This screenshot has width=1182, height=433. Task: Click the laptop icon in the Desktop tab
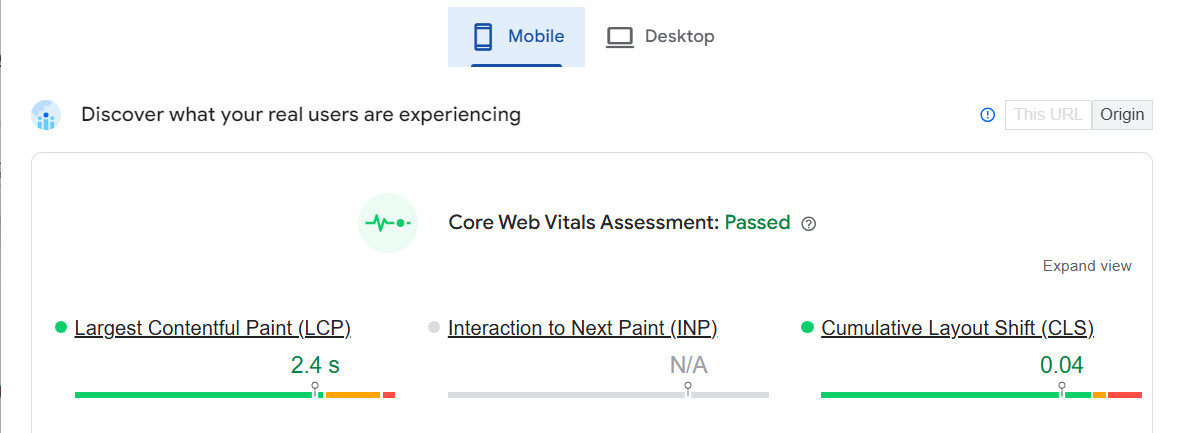620,37
